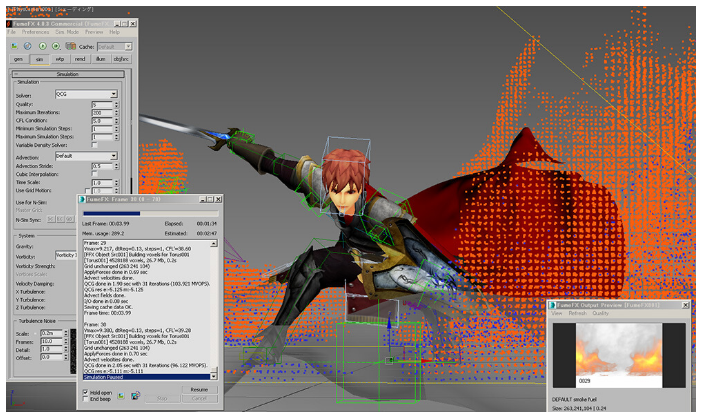
Task: Open the Solver QCG dropdown
Action: [x=86, y=94]
